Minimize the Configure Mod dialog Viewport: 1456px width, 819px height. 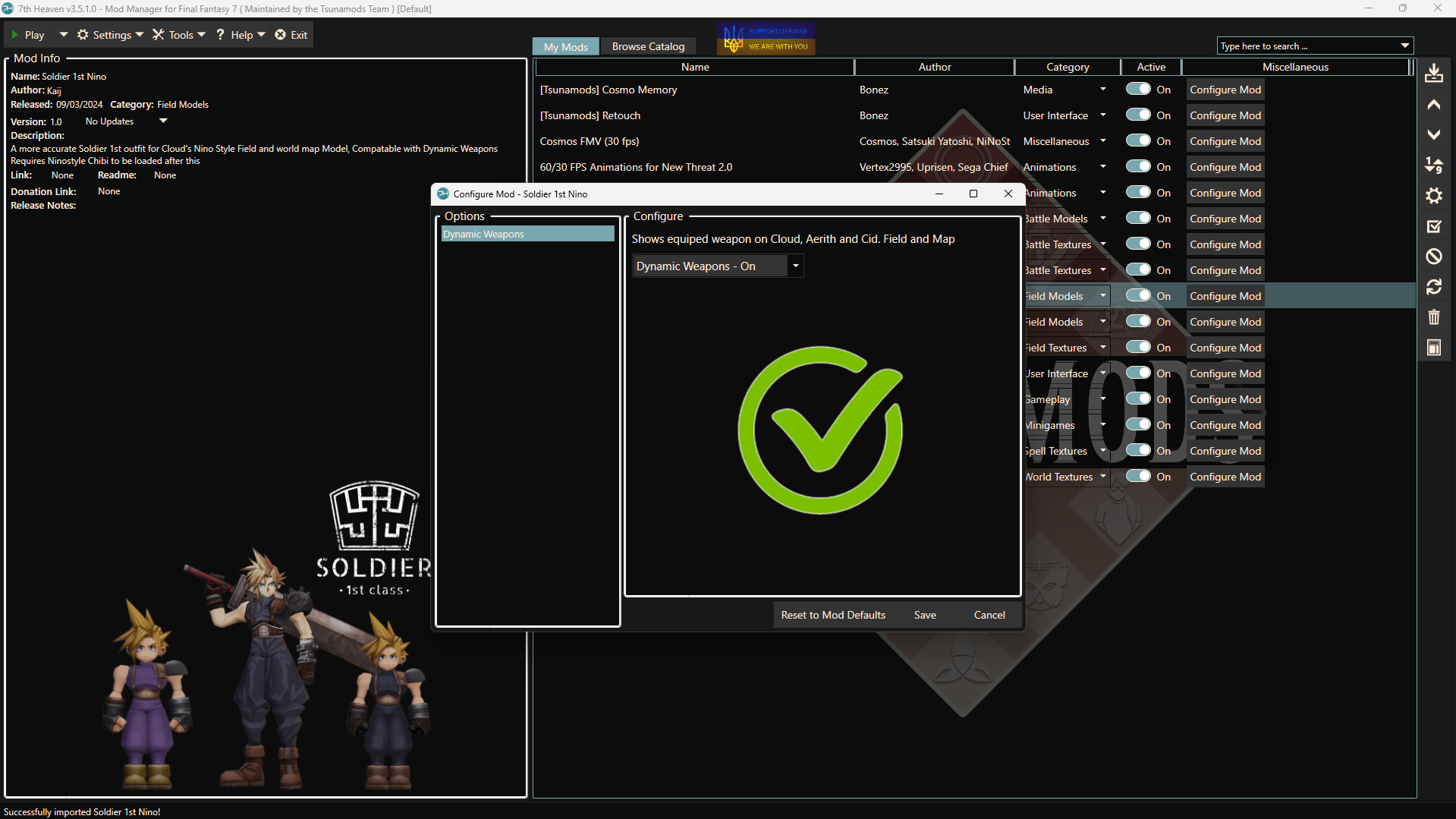point(939,194)
